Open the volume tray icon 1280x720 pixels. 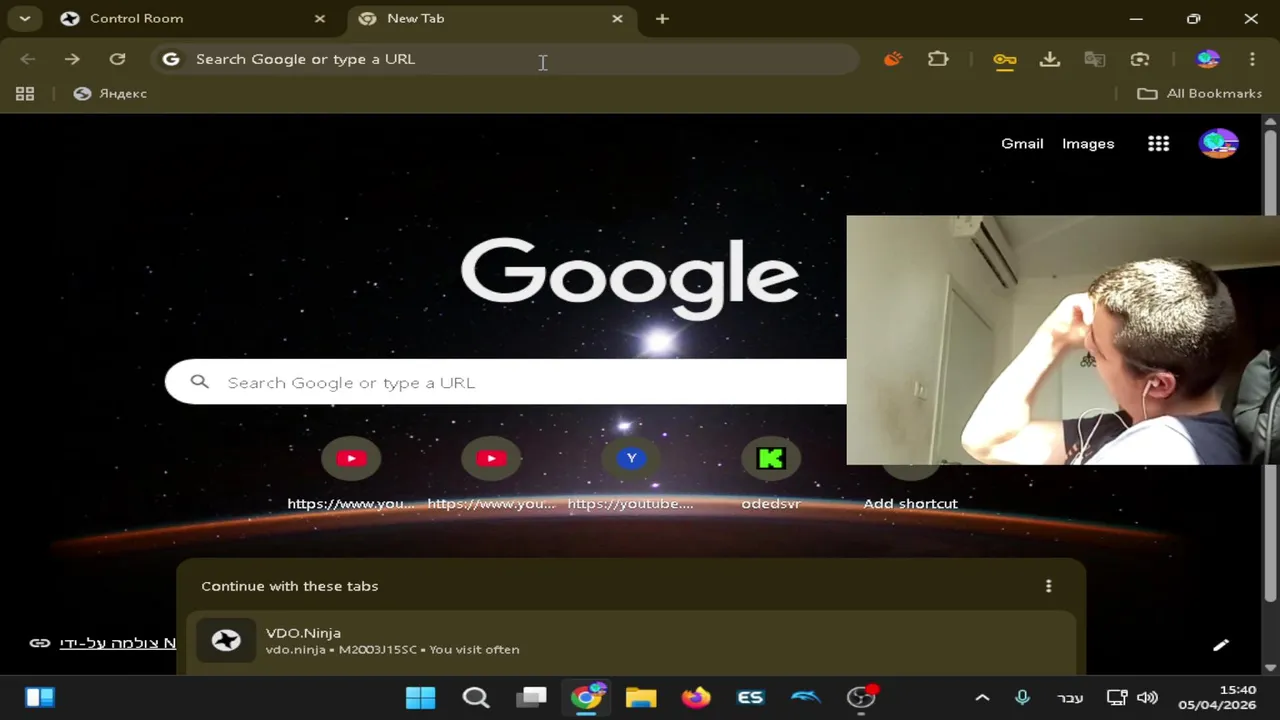(x=1148, y=698)
